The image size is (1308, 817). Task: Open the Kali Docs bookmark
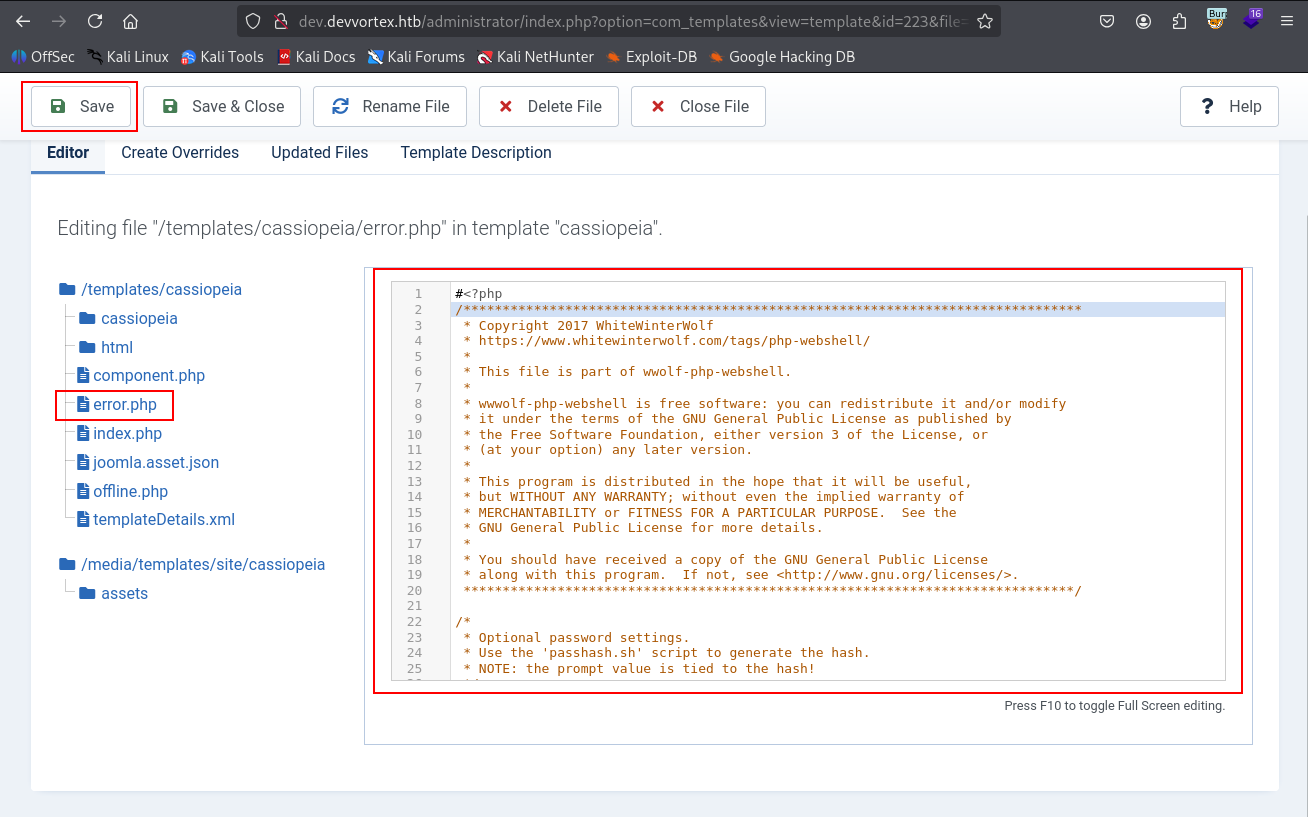click(x=316, y=57)
